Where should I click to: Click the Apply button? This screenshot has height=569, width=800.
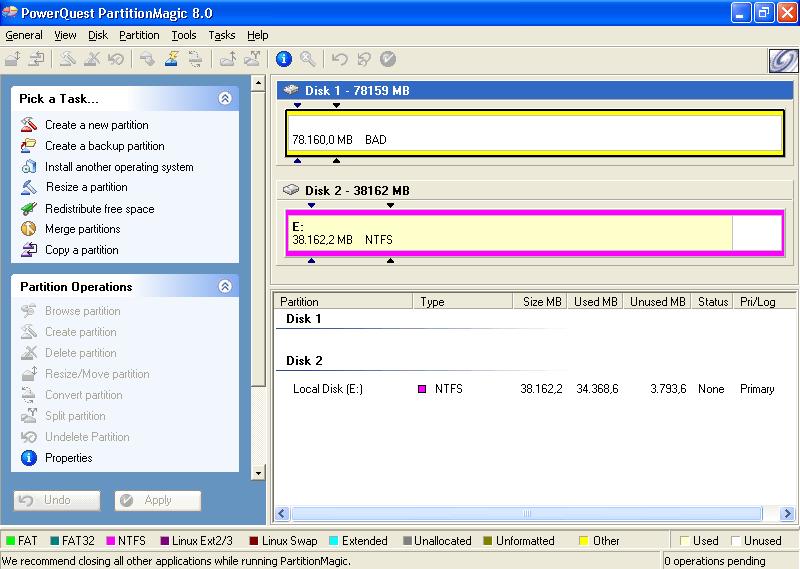(158, 500)
